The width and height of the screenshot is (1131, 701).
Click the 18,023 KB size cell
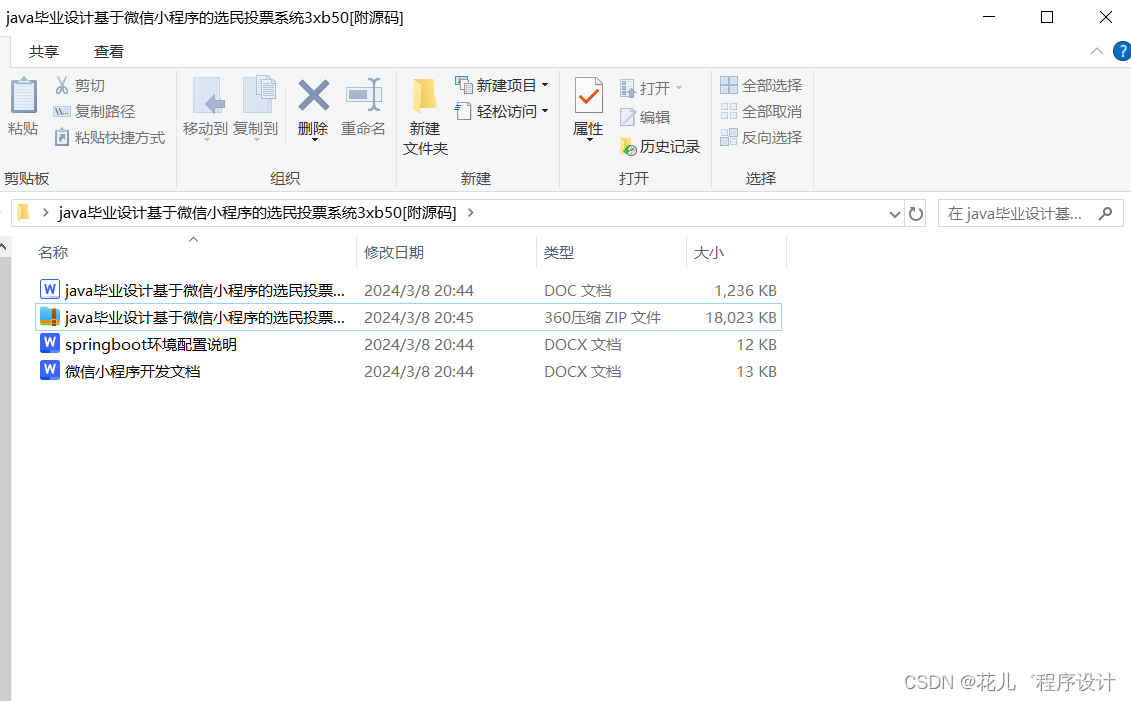741,317
